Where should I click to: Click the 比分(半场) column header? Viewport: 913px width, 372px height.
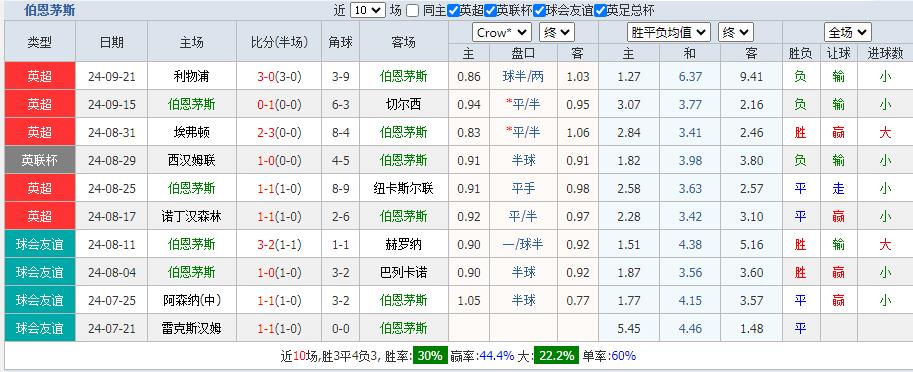pos(279,42)
